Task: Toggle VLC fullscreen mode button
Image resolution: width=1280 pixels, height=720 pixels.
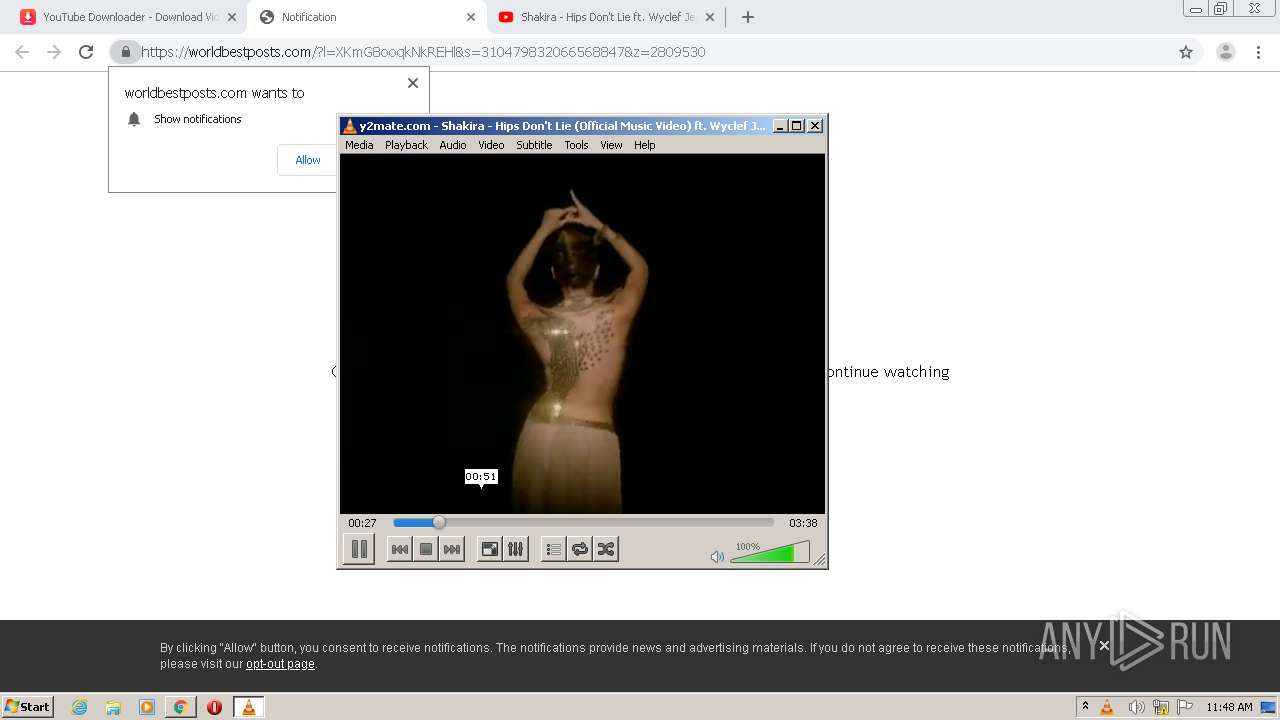Action: click(x=489, y=549)
